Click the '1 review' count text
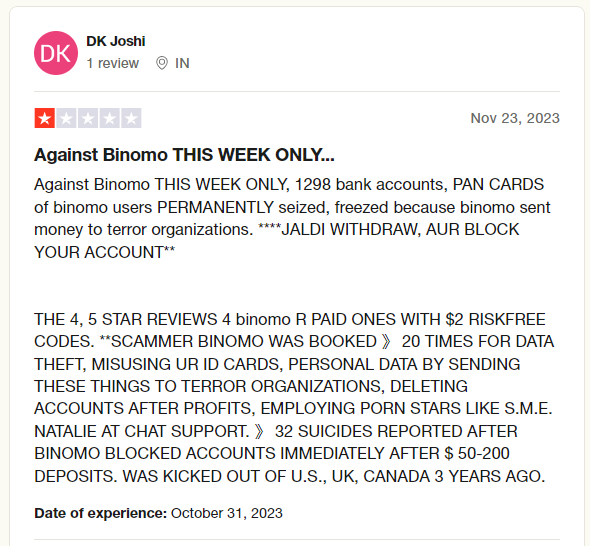This screenshot has height=546, width=590. pyautogui.click(x=113, y=63)
